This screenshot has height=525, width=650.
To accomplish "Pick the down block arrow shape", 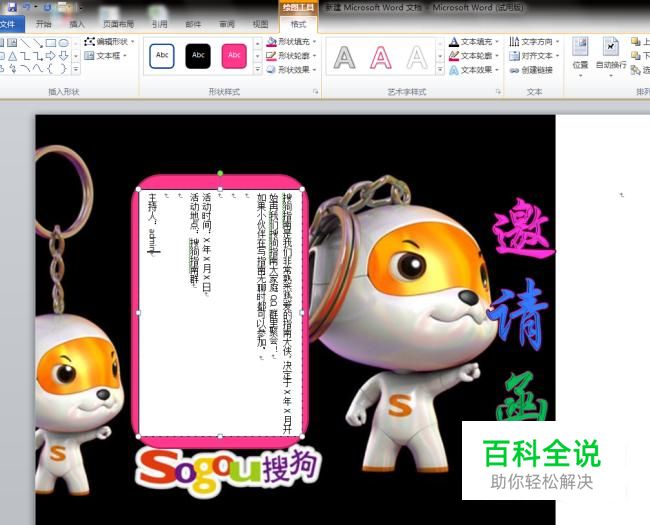I will coord(63,56).
